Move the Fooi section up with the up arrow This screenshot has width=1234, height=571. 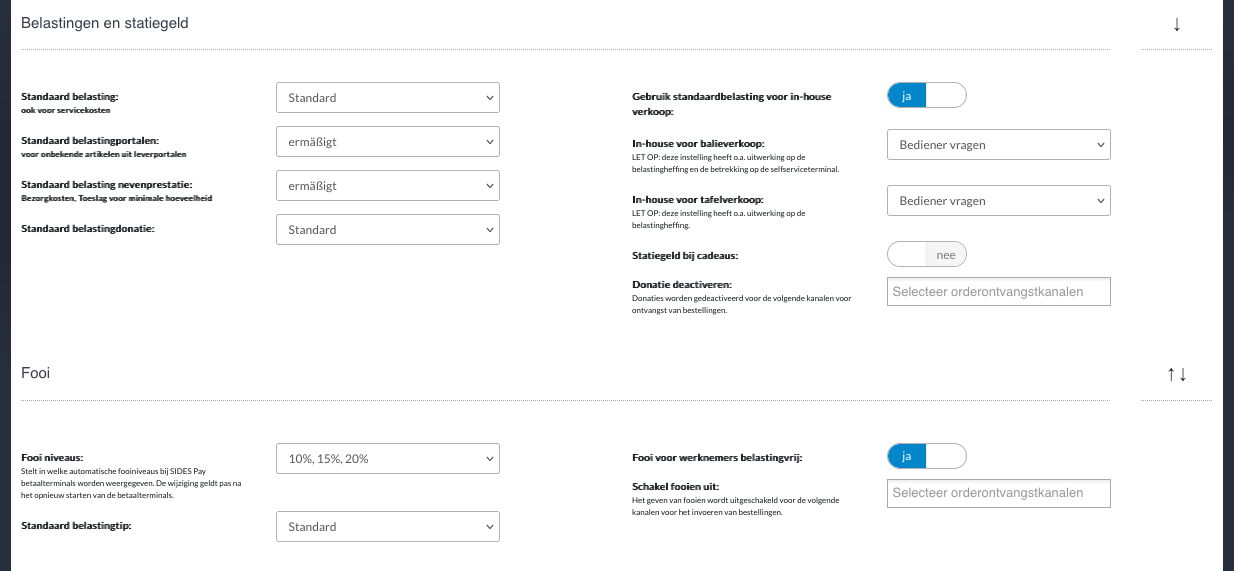(x=1170, y=374)
